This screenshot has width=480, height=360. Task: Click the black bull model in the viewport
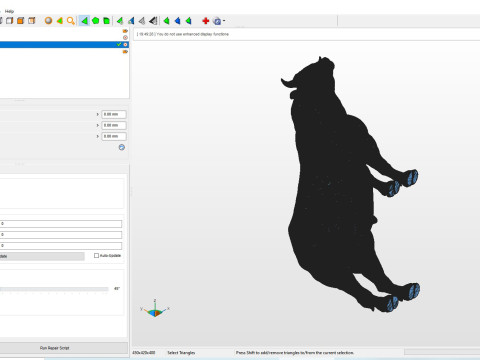pyautogui.click(x=333, y=187)
